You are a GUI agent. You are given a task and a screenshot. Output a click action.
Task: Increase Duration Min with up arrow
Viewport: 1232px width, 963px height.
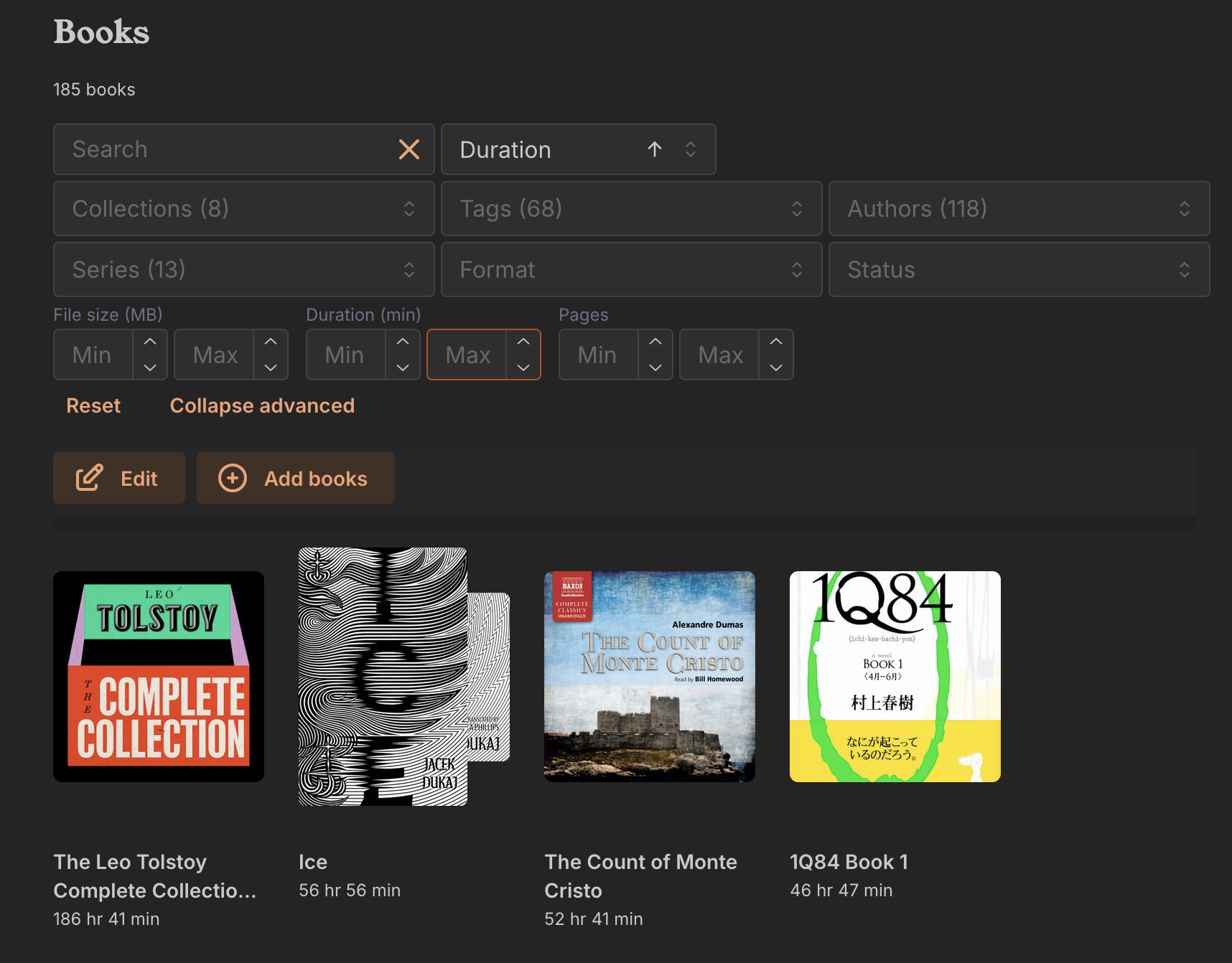coord(403,342)
